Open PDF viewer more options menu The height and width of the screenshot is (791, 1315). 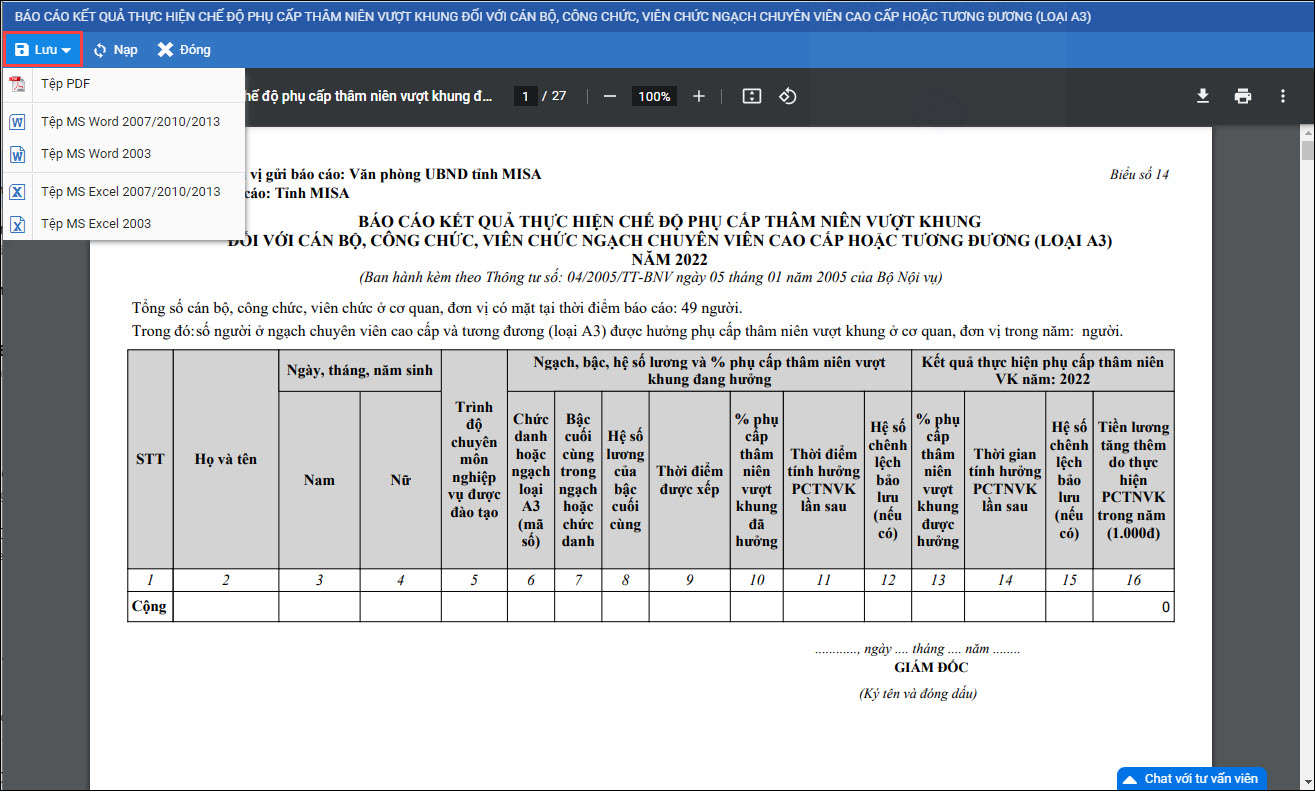[x=1283, y=96]
